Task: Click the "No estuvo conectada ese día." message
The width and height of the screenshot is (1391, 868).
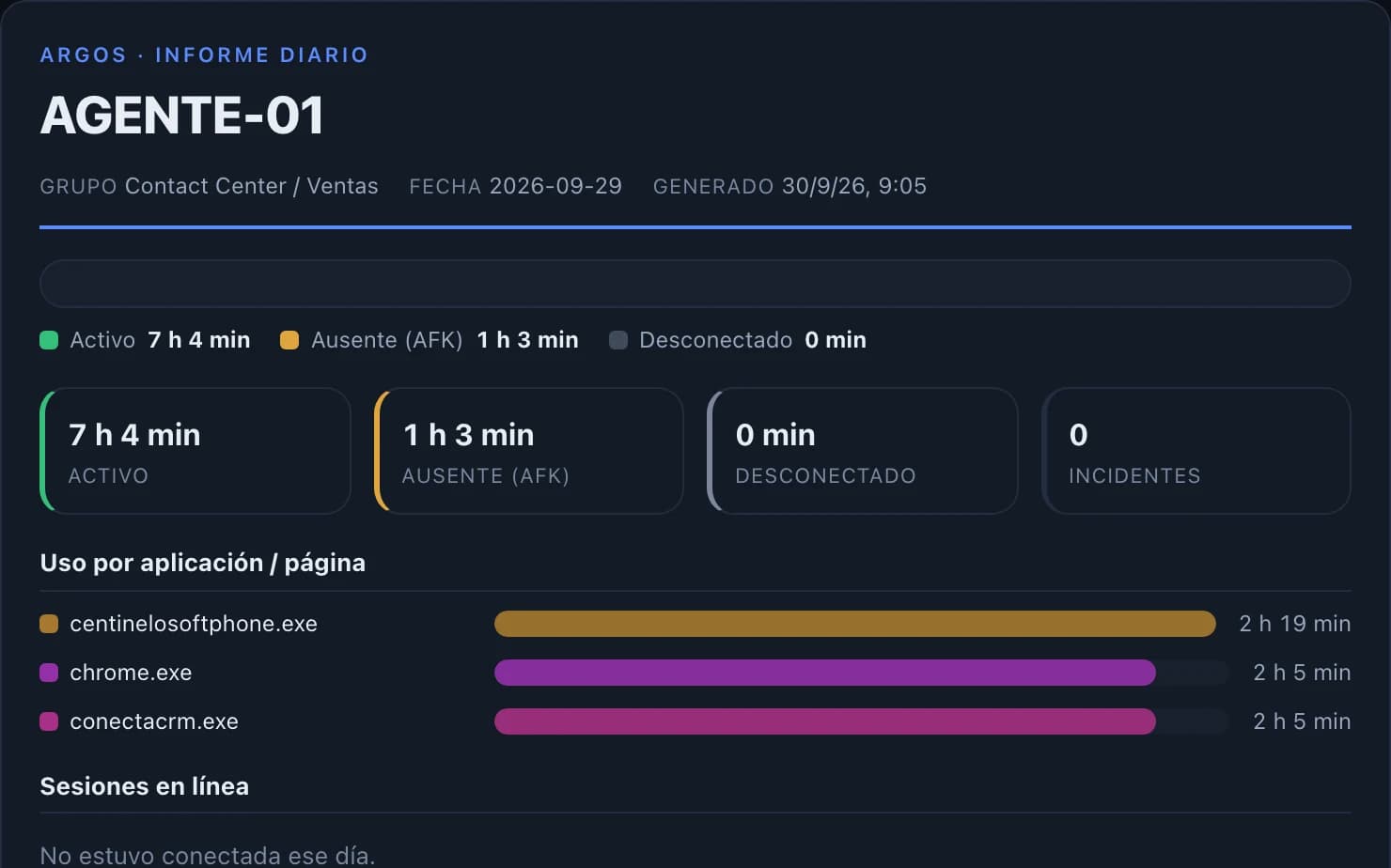Action: 208,856
